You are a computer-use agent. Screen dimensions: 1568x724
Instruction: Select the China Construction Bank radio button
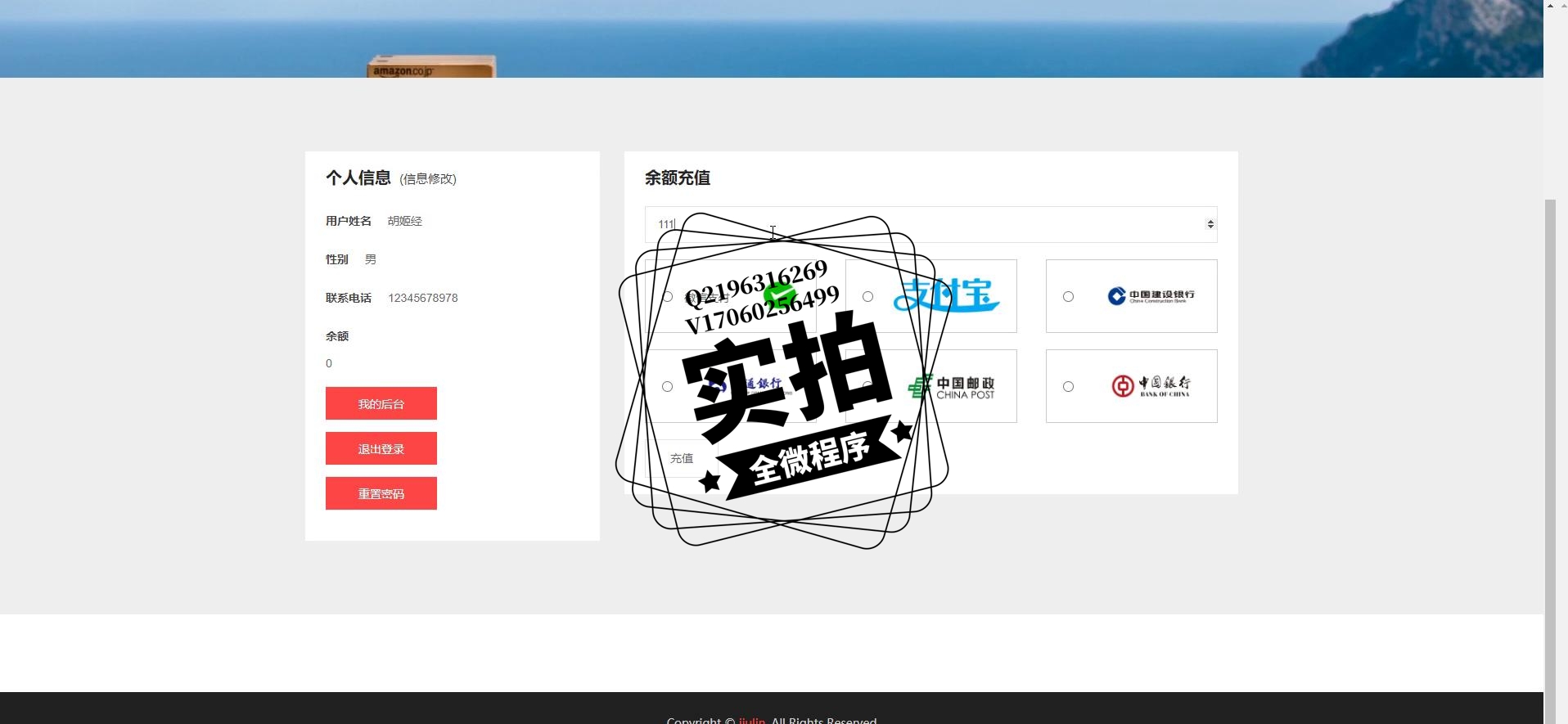pyautogui.click(x=1068, y=296)
